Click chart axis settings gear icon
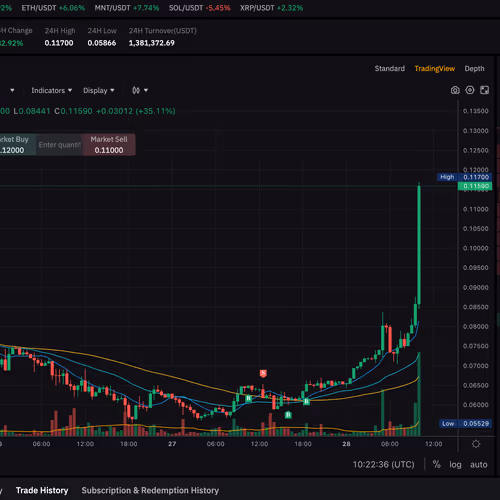 point(476,444)
